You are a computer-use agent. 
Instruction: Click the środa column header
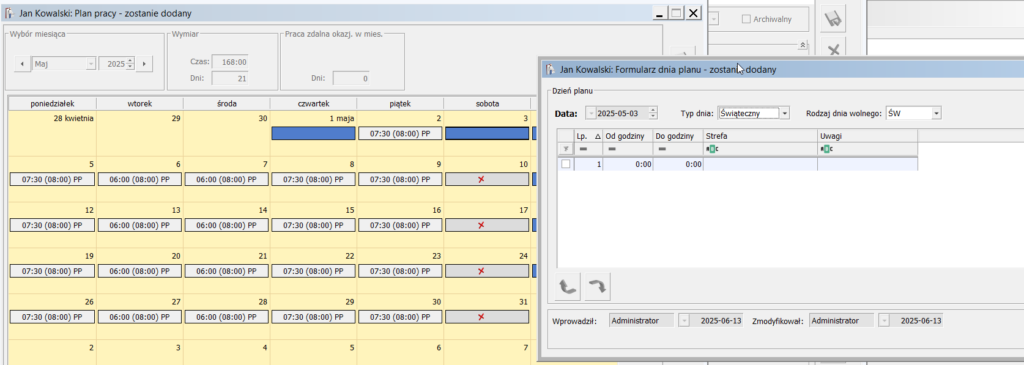pos(227,103)
